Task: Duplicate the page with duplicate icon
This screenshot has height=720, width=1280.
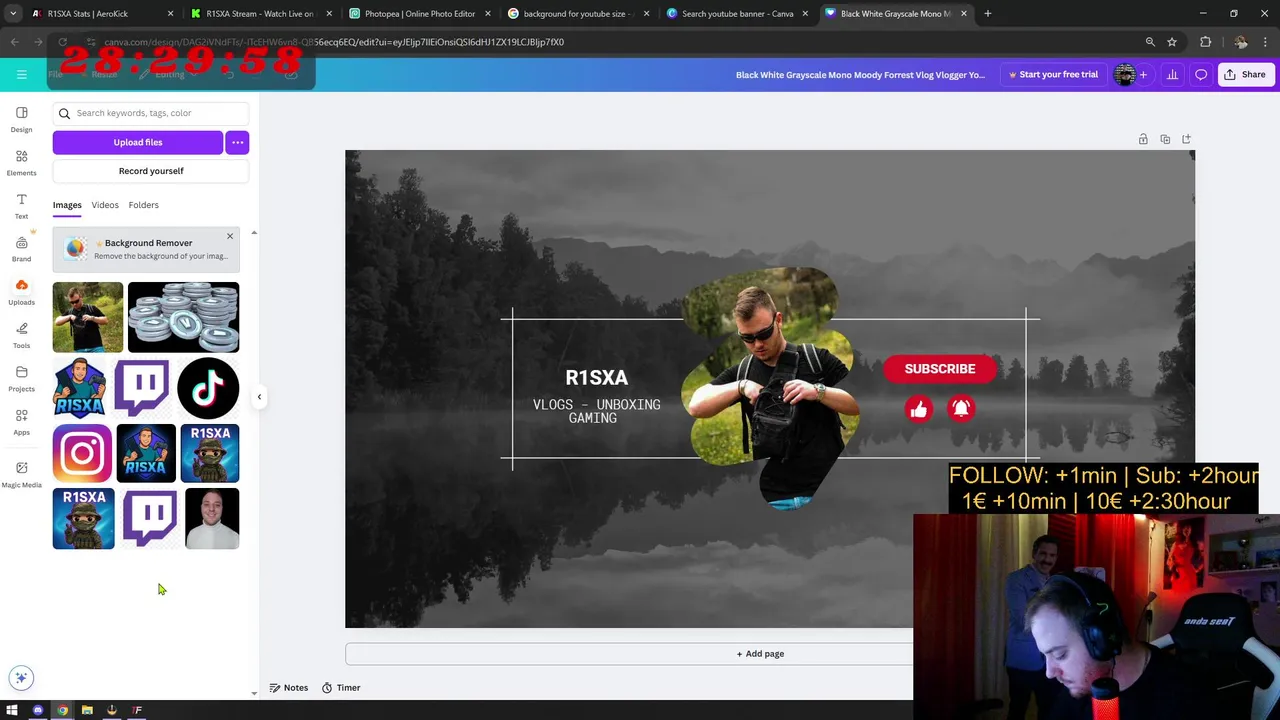Action: (1165, 139)
